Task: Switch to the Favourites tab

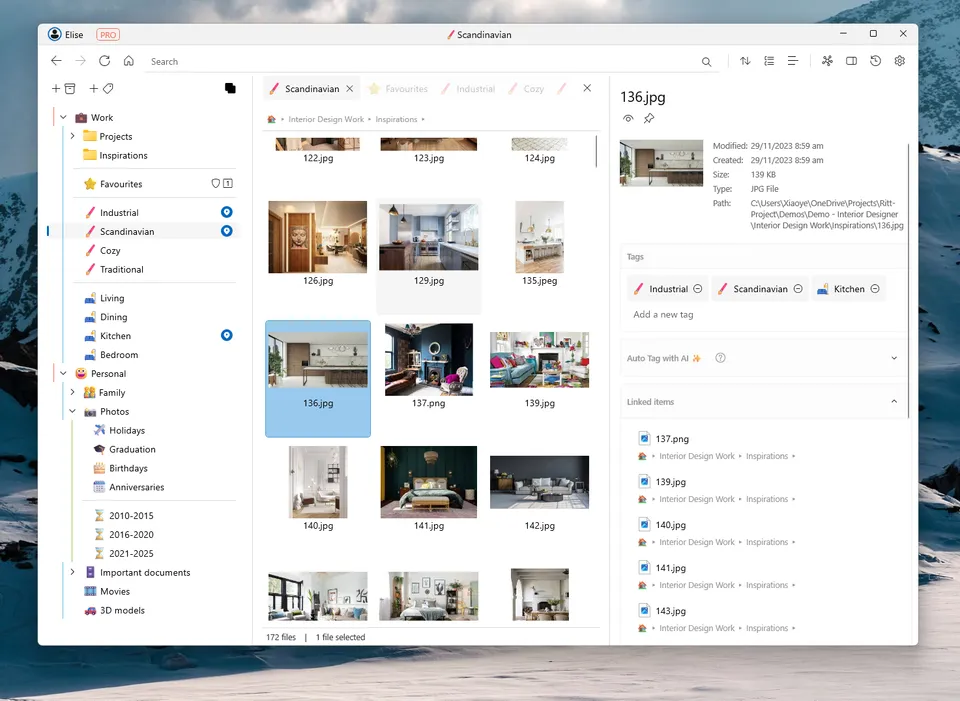Action: point(398,89)
